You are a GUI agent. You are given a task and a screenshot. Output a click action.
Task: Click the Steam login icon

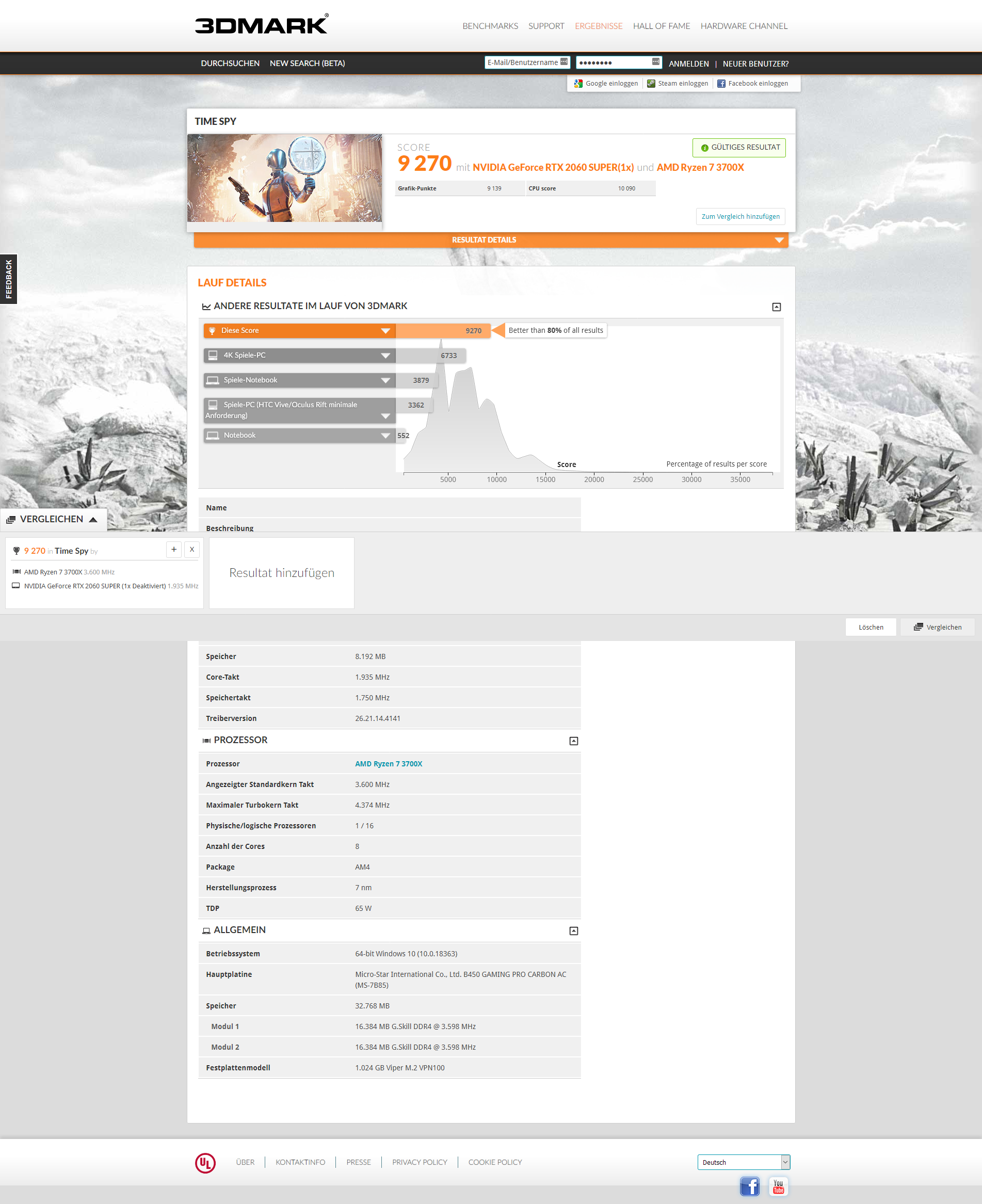click(651, 83)
